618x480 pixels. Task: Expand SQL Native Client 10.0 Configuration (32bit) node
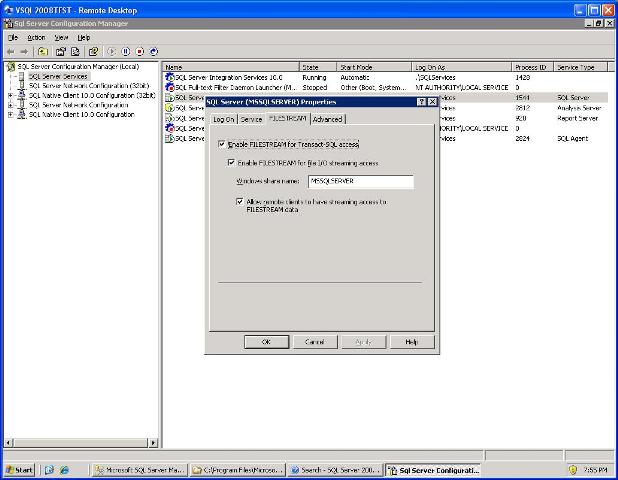click(11, 95)
